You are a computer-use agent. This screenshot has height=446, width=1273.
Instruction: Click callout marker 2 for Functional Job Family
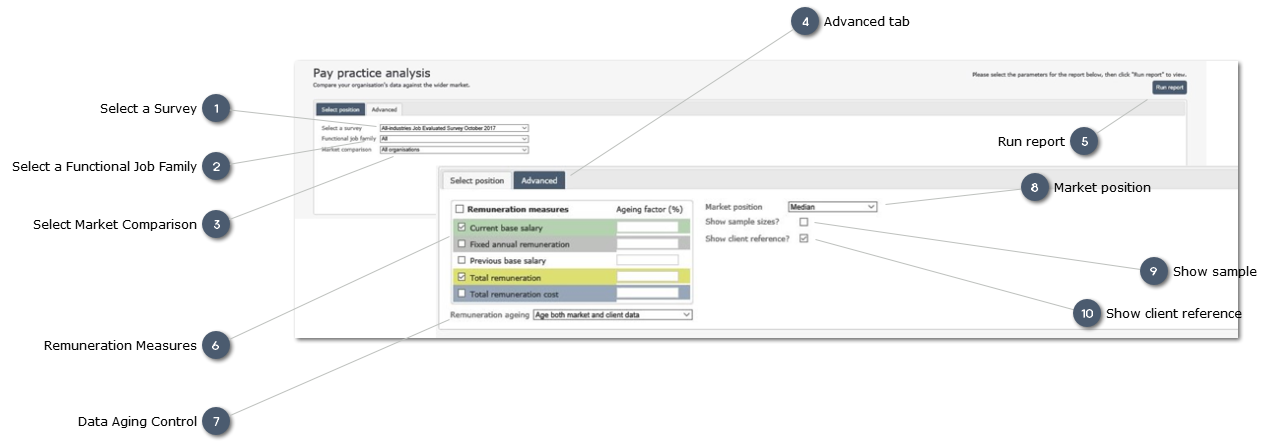(x=217, y=167)
